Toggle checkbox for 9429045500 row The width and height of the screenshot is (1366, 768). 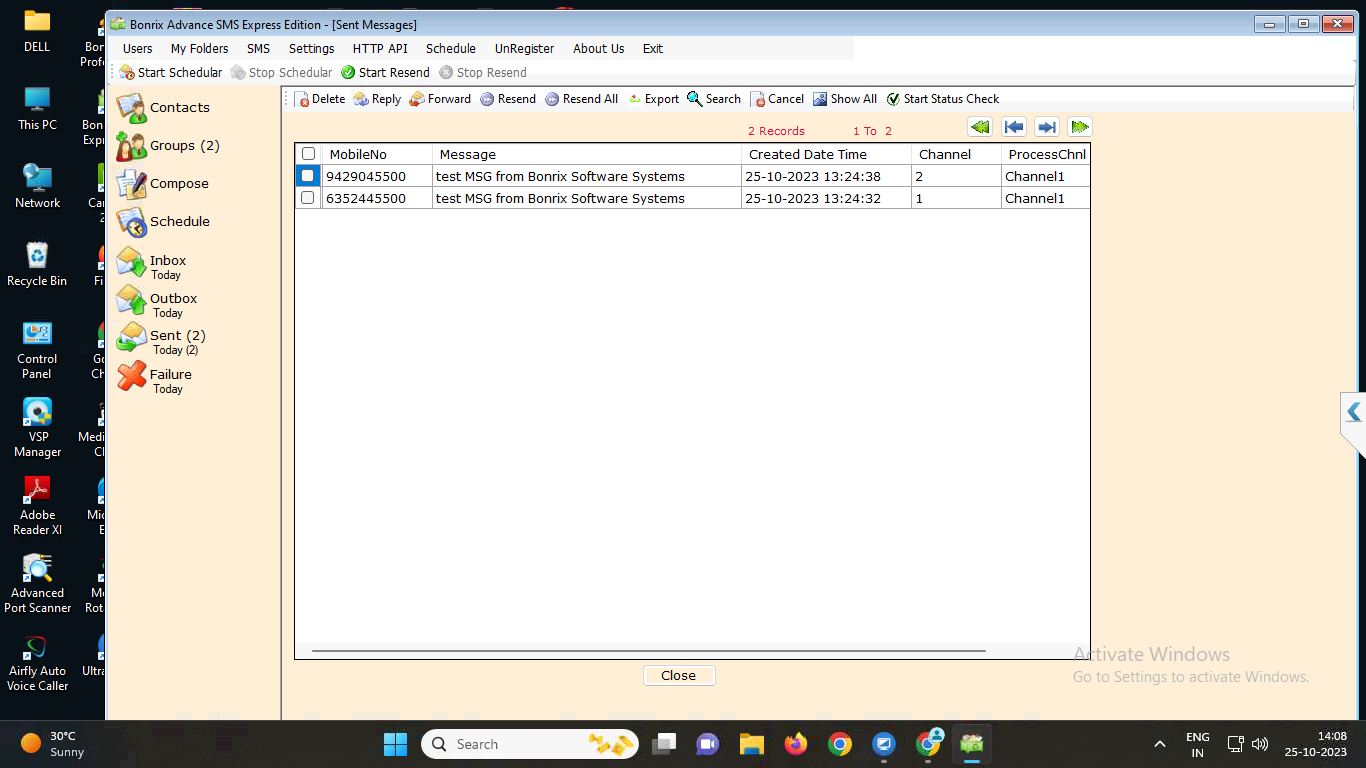[x=308, y=176]
